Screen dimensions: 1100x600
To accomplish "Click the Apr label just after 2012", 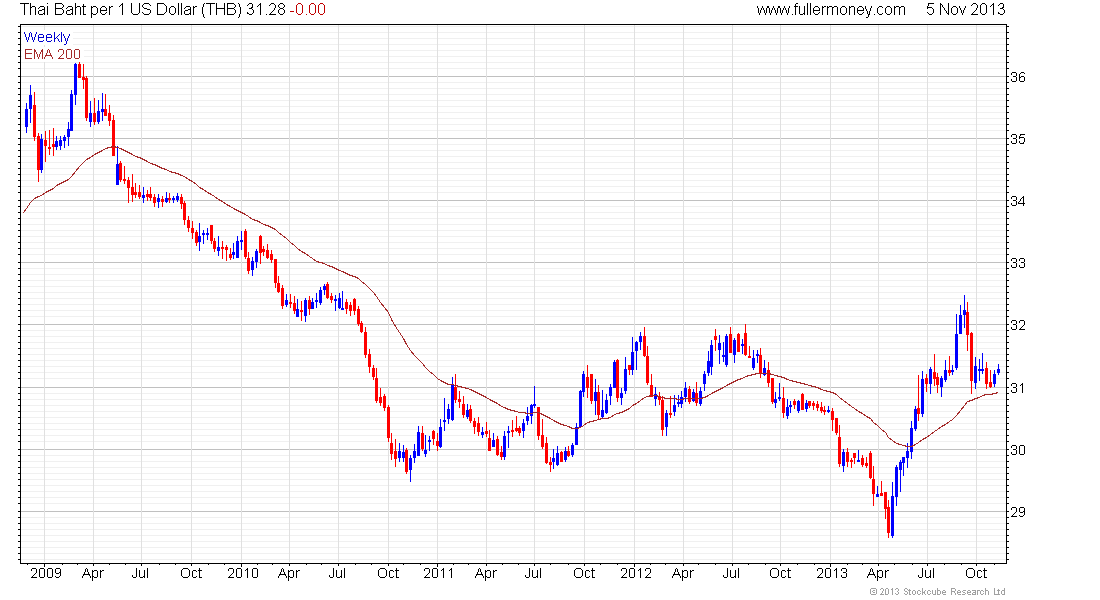I will click(683, 574).
